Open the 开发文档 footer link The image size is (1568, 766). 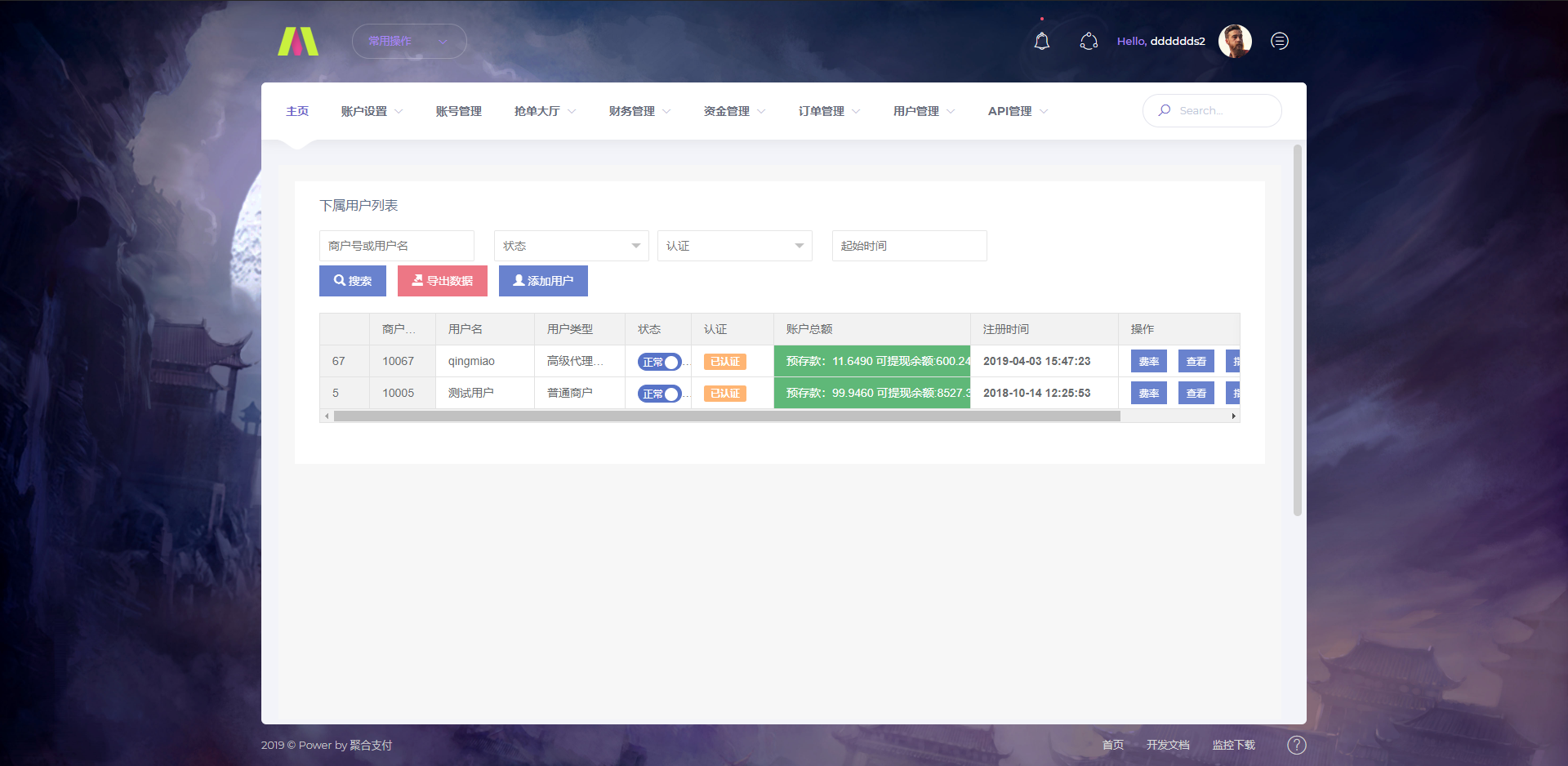[x=1168, y=745]
